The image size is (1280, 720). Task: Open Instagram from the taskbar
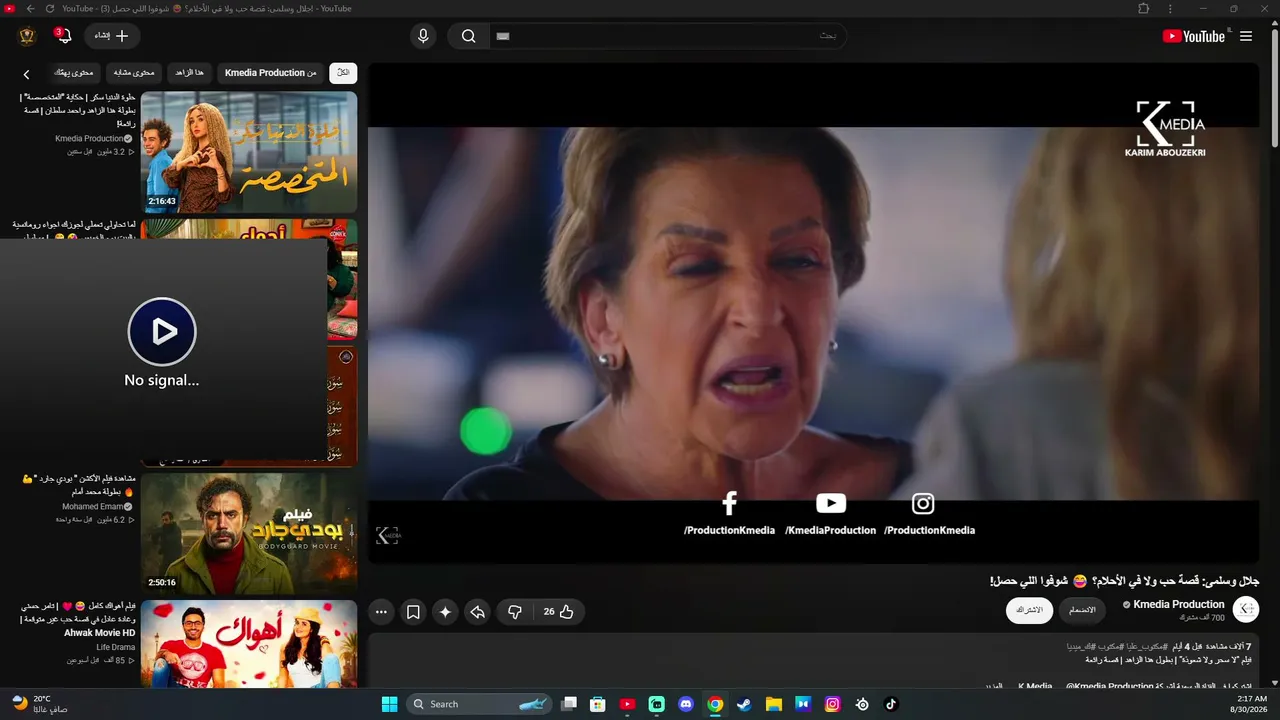click(x=832, y=704)
